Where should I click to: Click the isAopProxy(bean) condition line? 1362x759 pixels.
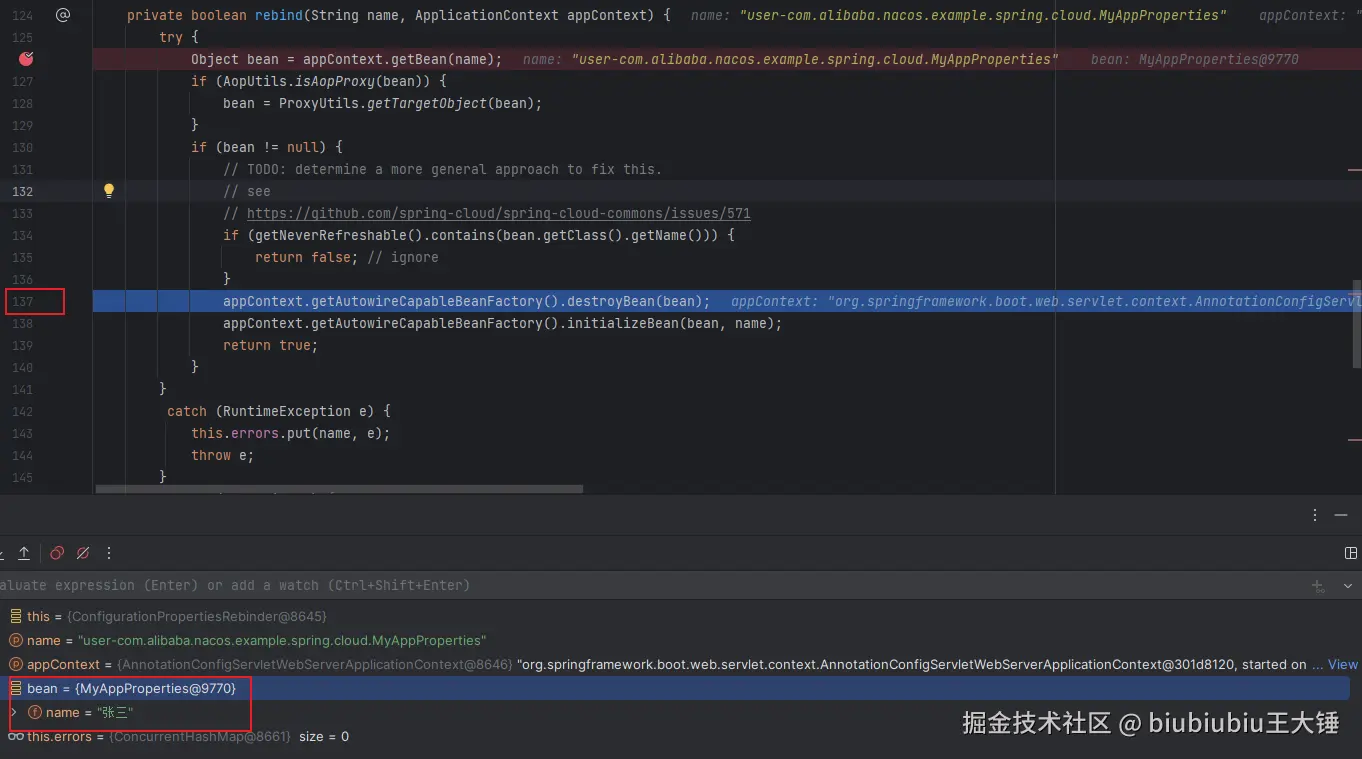pos(318,81)
